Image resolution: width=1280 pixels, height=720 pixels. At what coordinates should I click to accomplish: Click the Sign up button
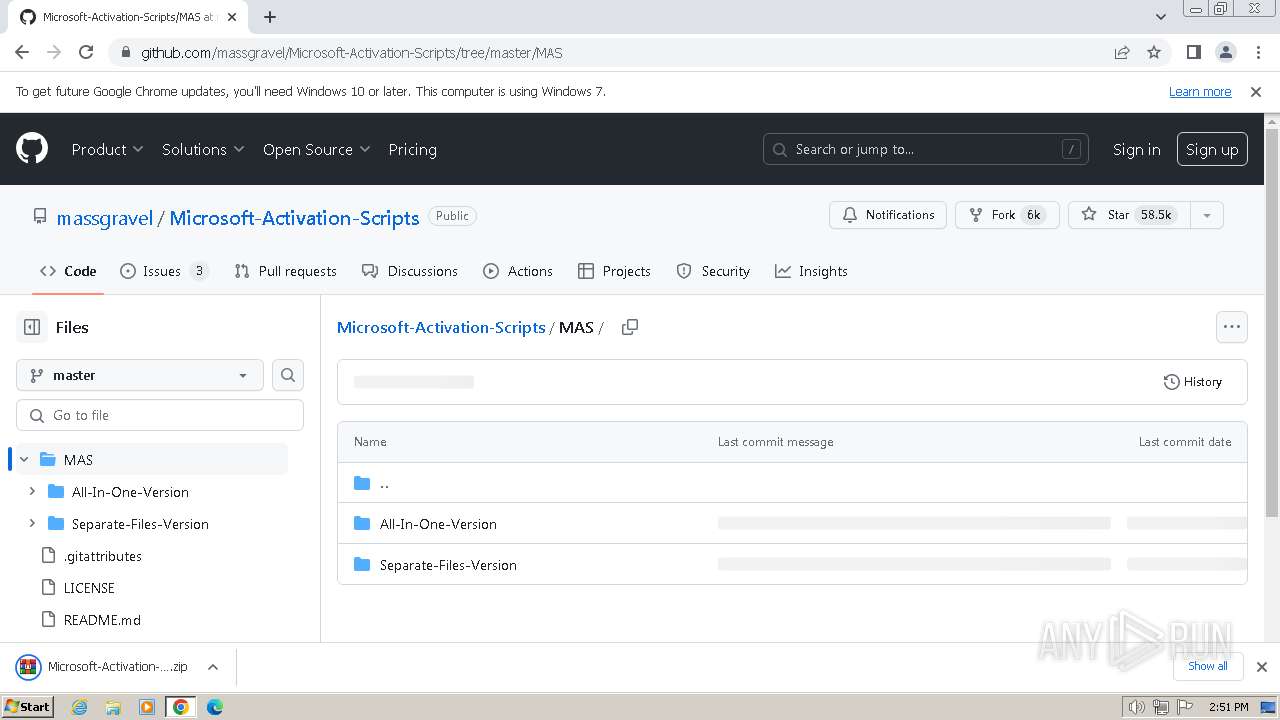click(1212, 149)
